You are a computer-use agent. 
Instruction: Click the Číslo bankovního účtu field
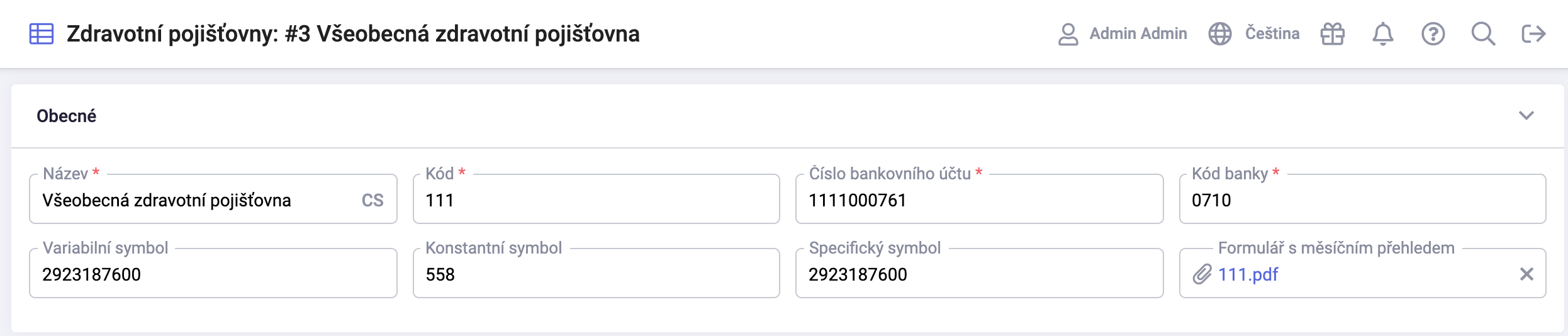click(980, 200)
